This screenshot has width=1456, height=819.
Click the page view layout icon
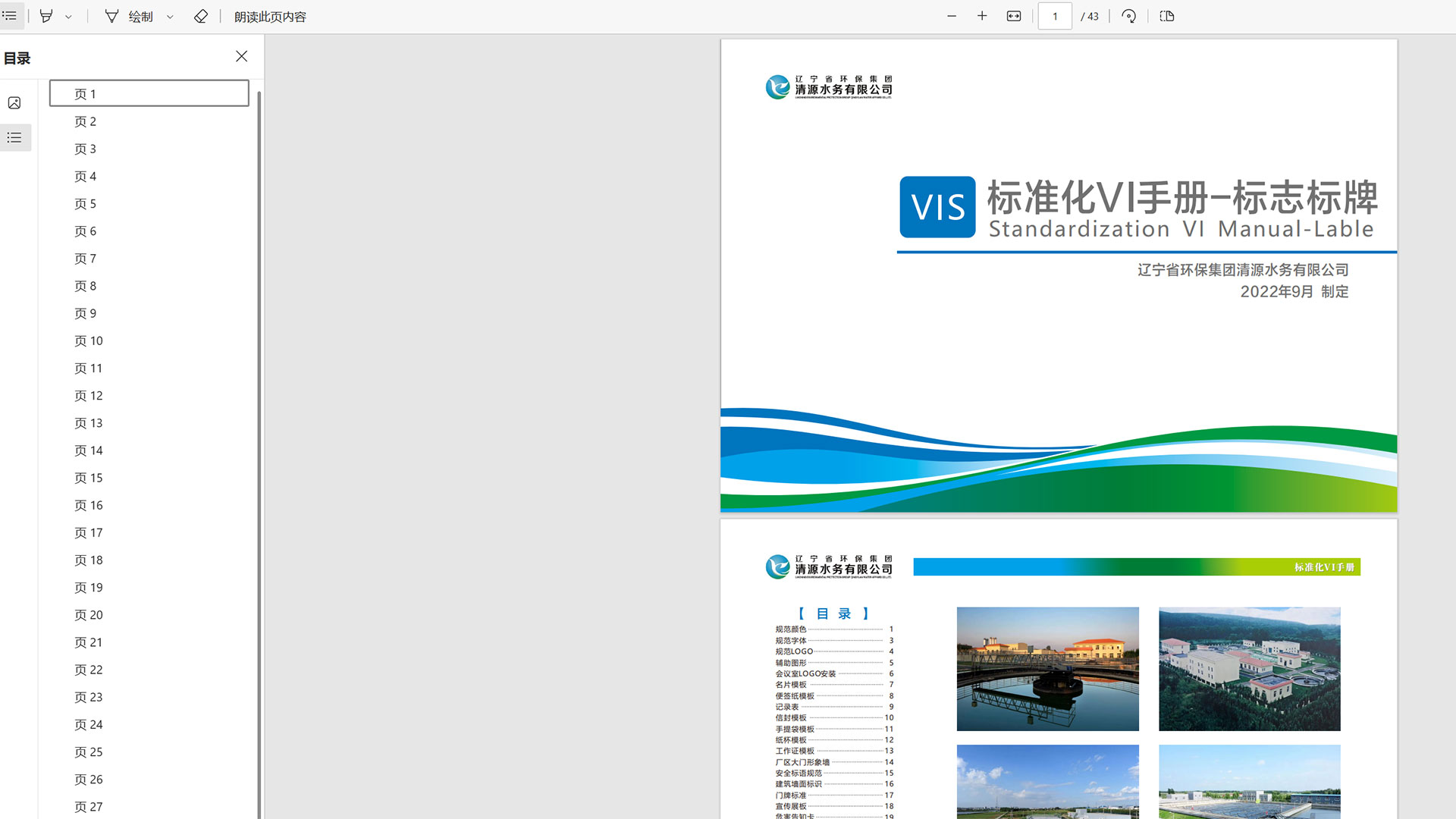(x=1167, y=16)
